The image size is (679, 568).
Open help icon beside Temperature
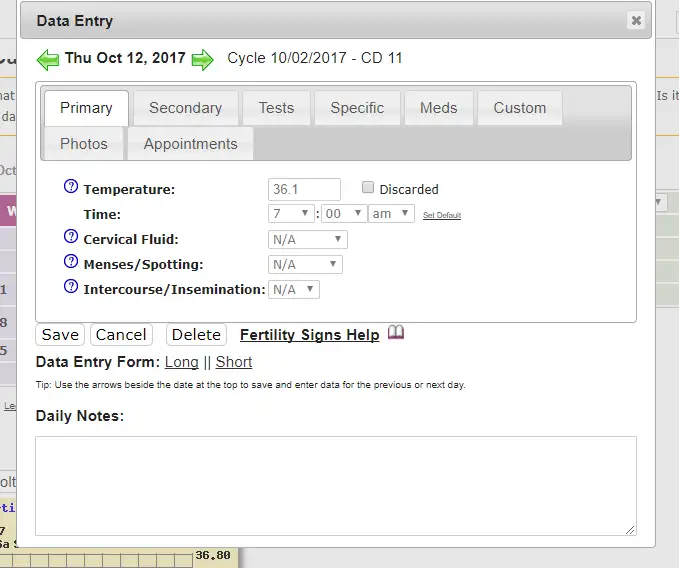pyautogui.click(x=71, y=187)
